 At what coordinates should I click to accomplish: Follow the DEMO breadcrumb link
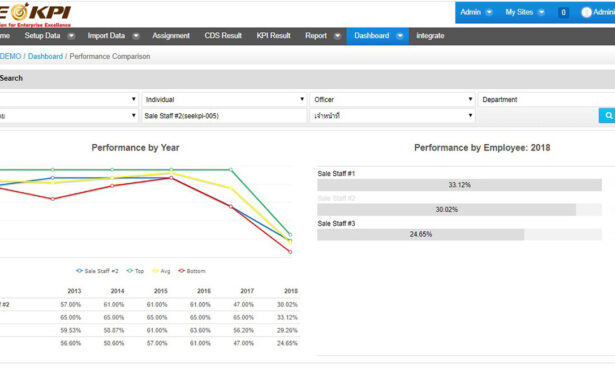(11, 56)
